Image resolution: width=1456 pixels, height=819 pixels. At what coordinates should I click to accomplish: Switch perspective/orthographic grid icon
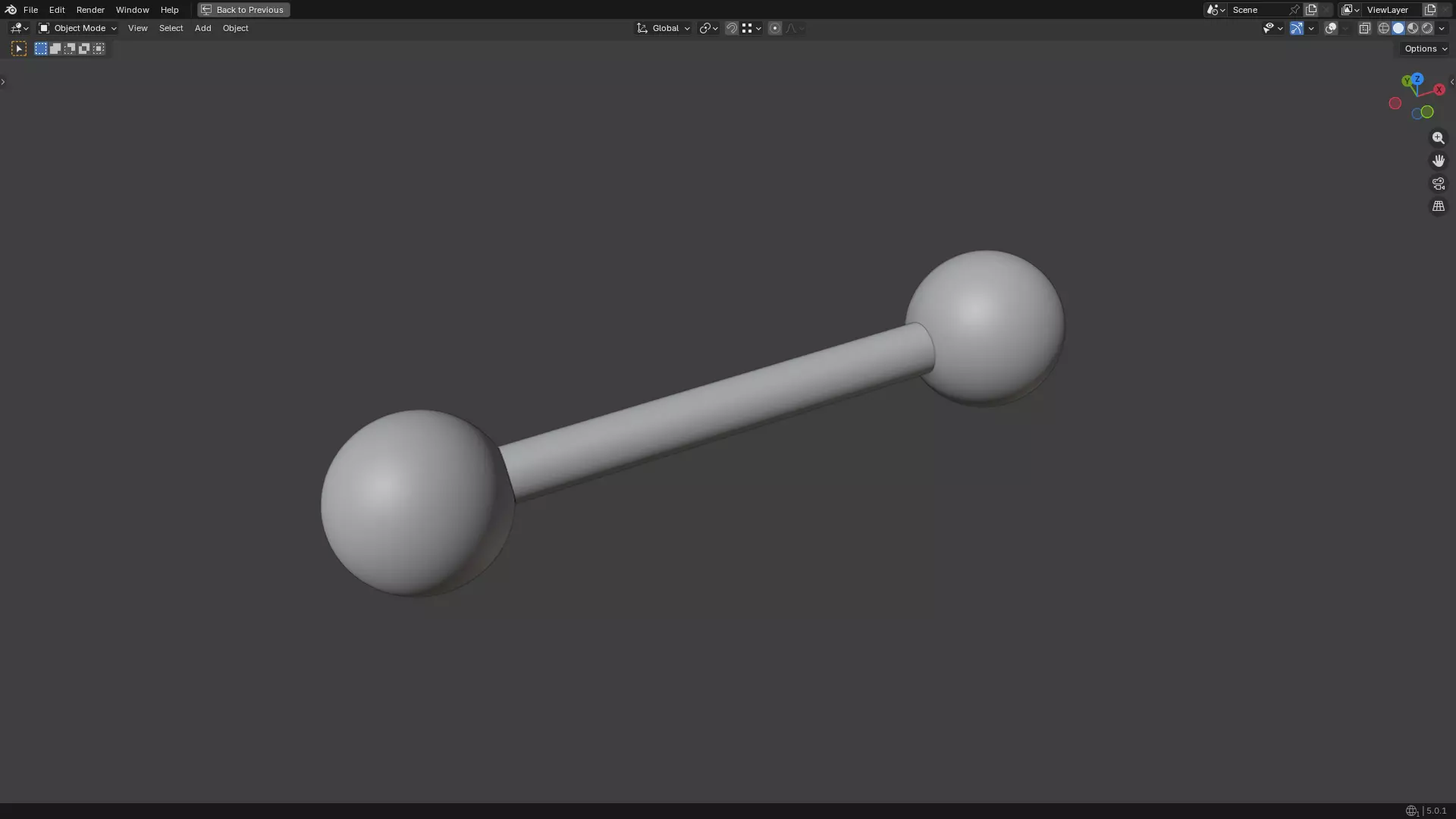click(x=1438, y=206)
